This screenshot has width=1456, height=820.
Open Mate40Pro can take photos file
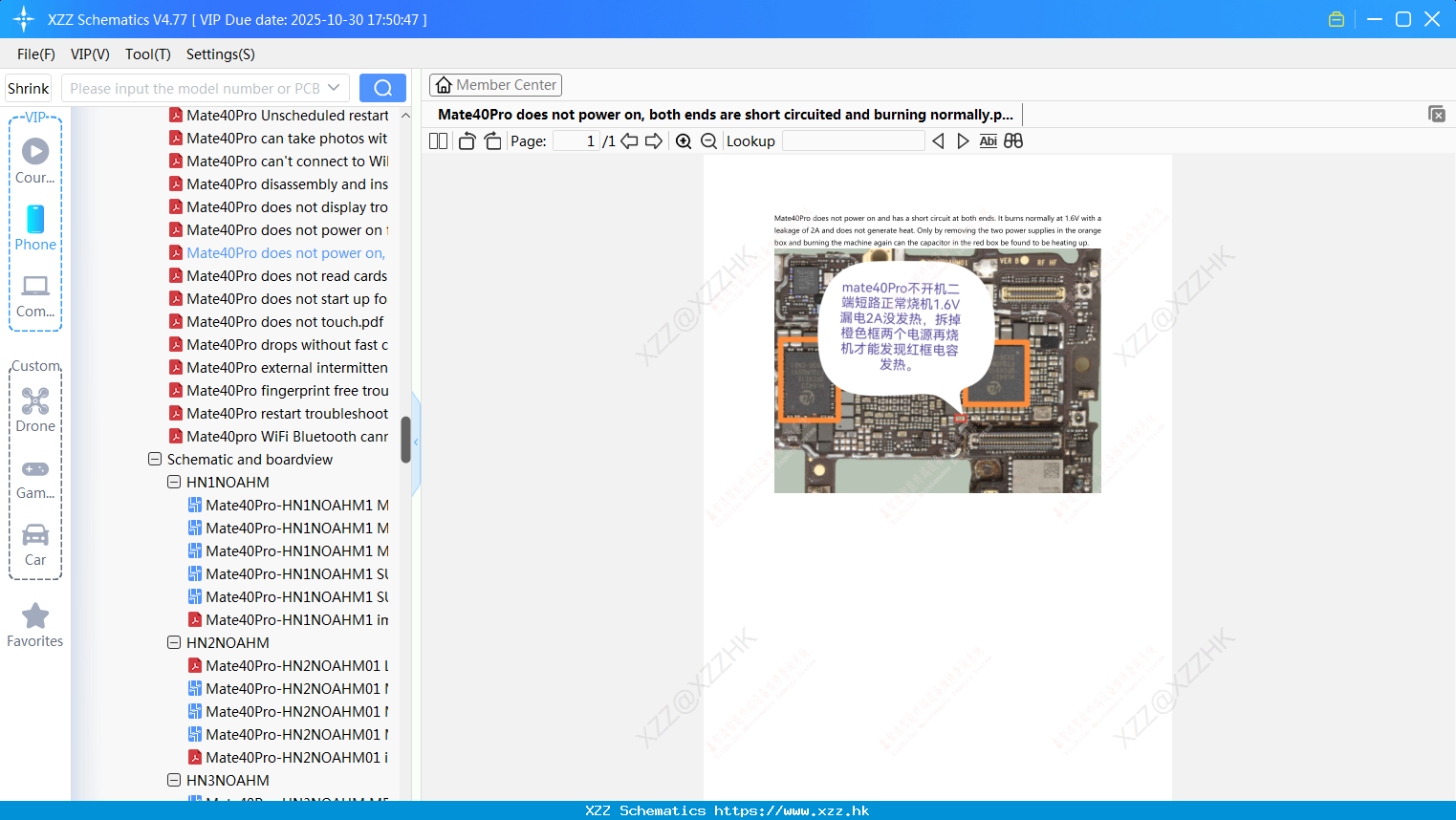[x=278, y=138]
